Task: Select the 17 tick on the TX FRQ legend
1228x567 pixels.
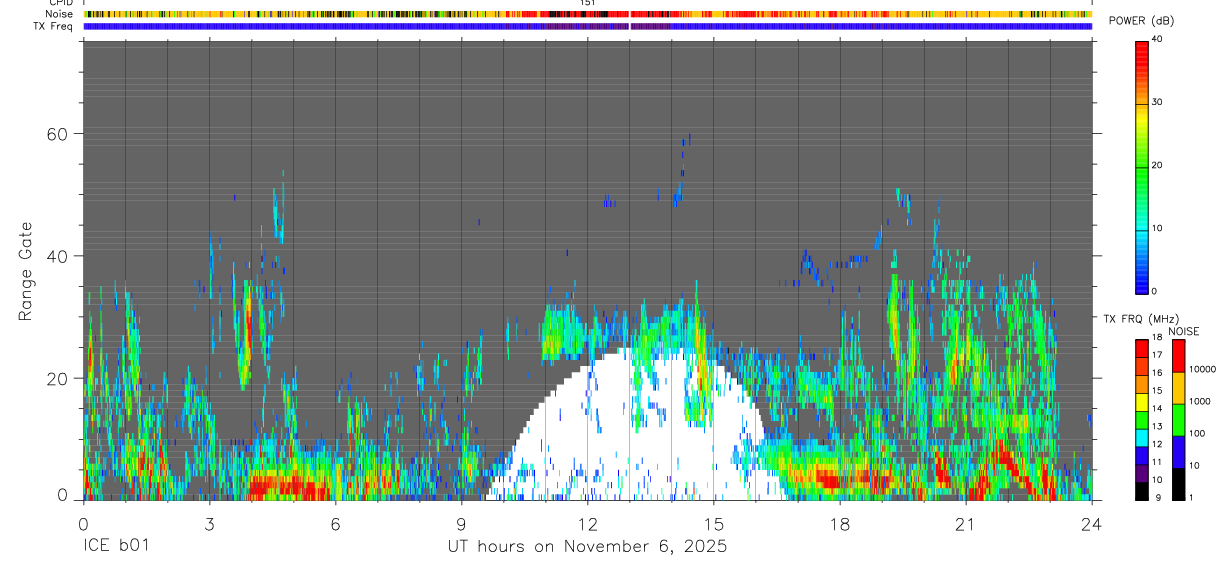Action: pos(1156,355)
